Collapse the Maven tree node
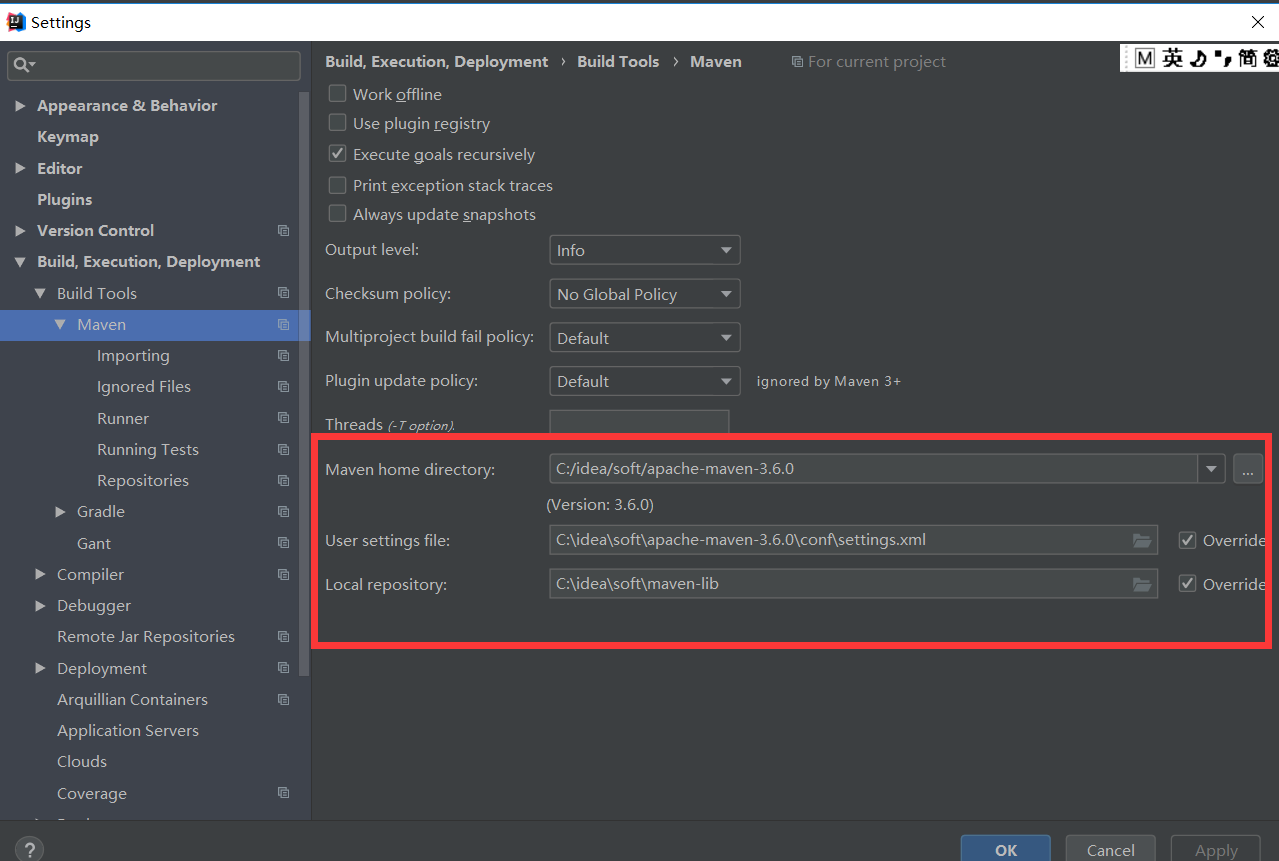Viewport: 1279px width, 861px height. [60, 325]
